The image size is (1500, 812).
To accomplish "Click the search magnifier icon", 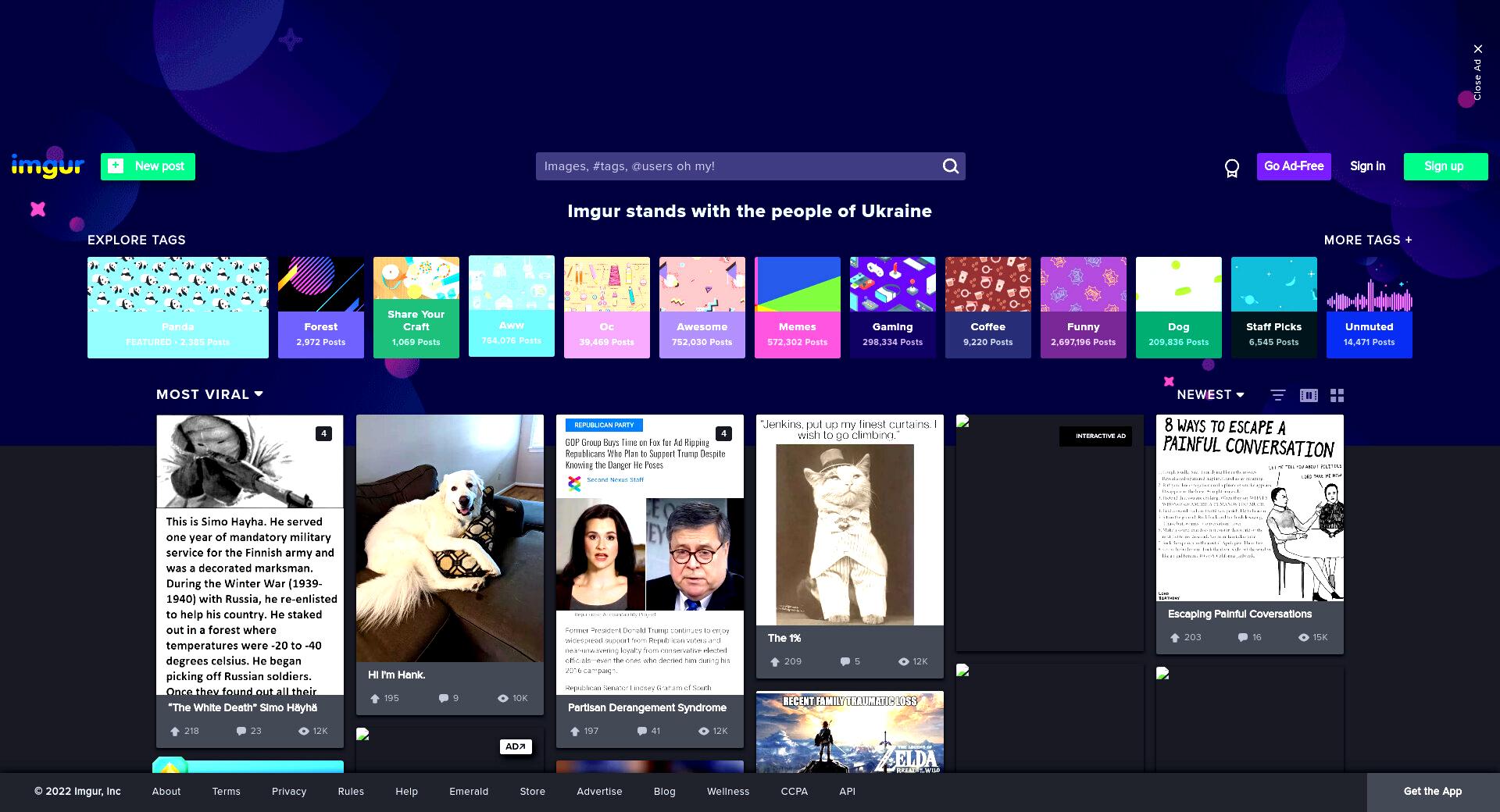I will coord(950,166).
